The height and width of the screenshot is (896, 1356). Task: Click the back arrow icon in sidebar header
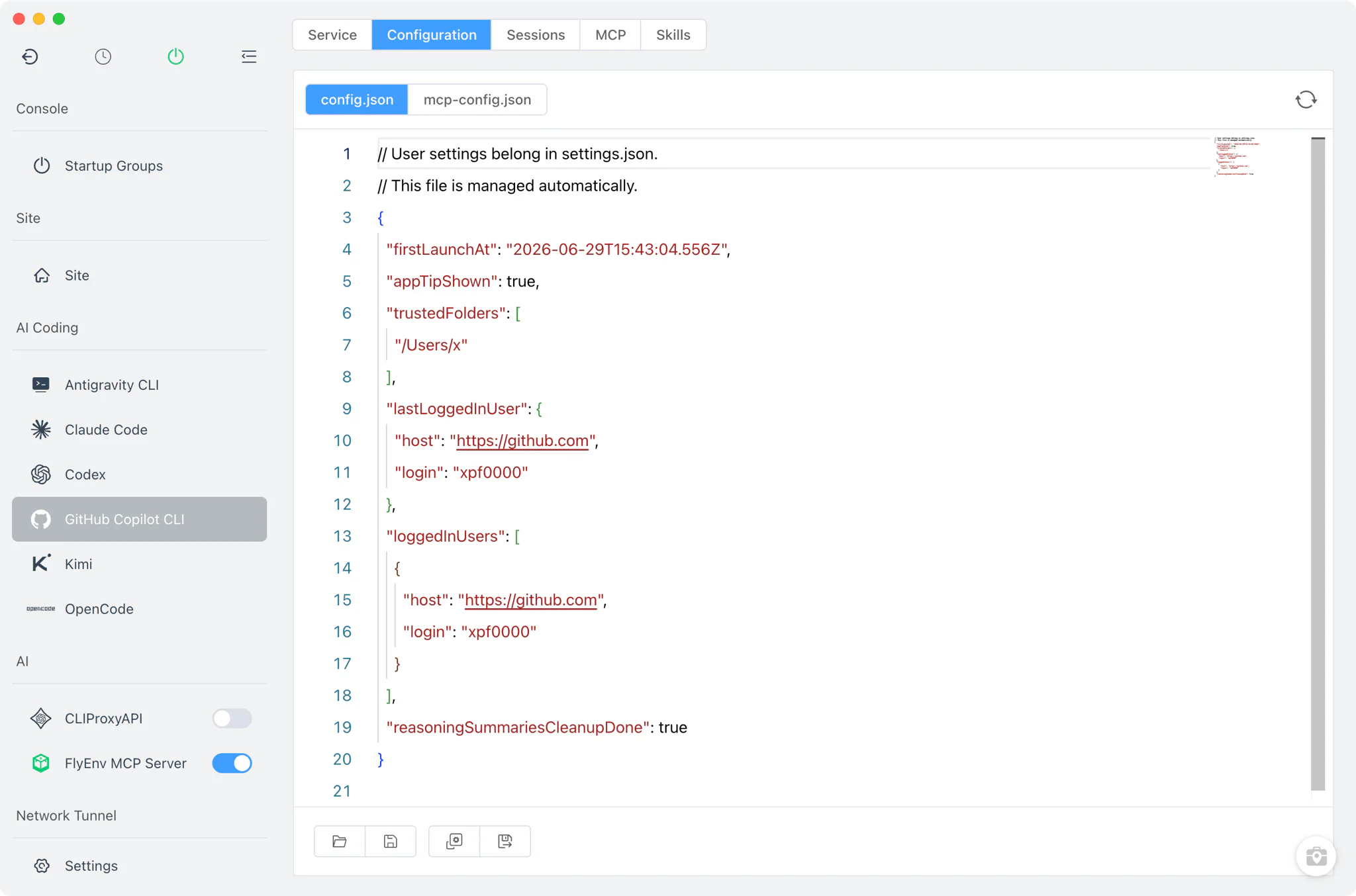30,56
